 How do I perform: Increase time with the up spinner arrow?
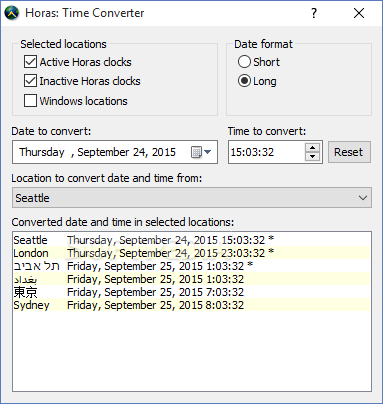pos(312,148)
